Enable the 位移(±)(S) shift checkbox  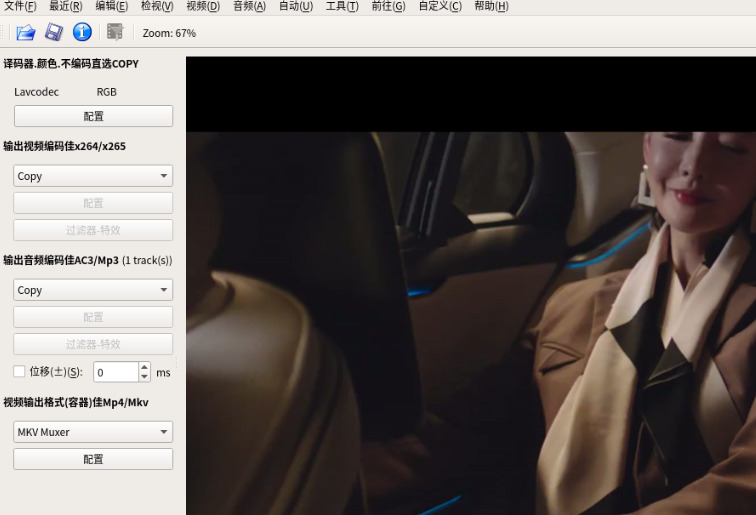pyautogui.click(x=19, y=371)
